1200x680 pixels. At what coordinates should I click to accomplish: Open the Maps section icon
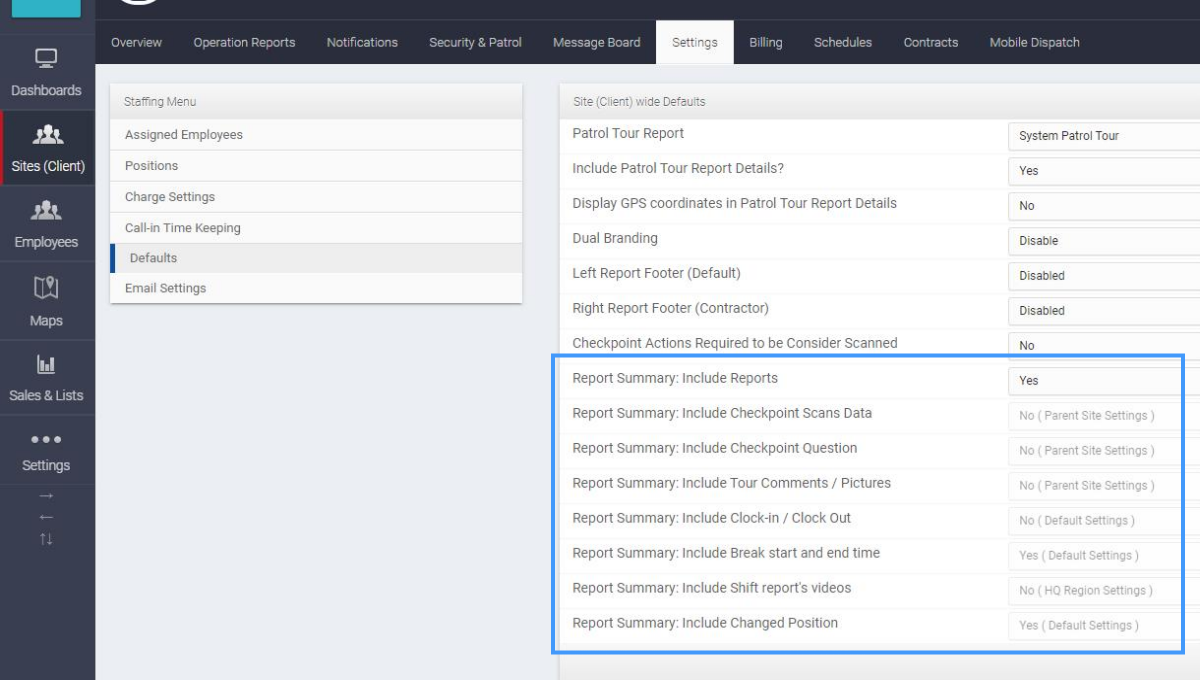47,300
